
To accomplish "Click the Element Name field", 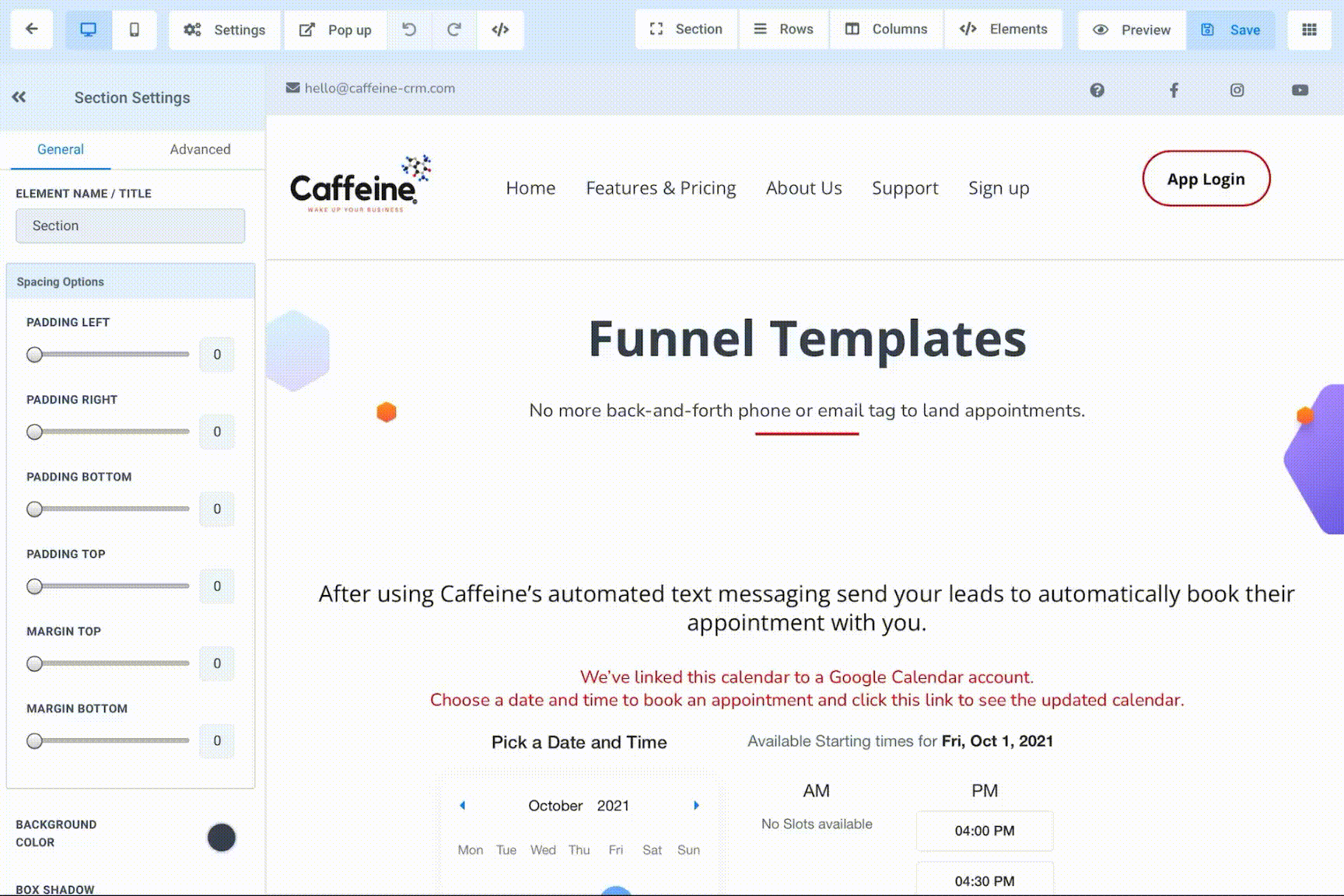I will (130, 226).
